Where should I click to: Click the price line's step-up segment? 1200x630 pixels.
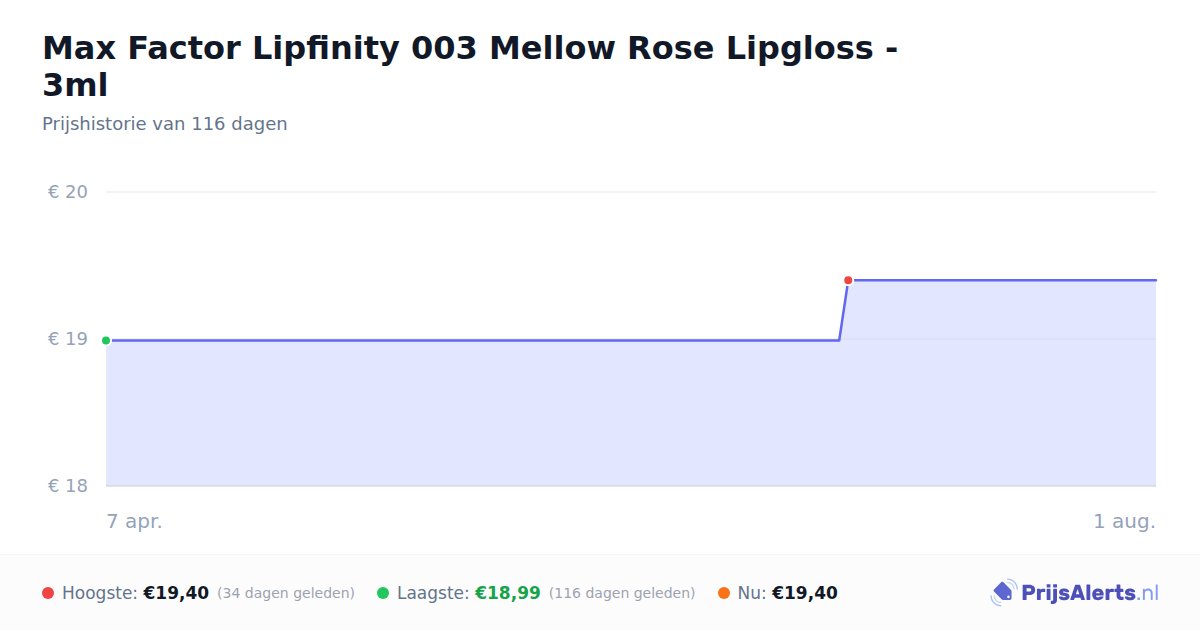click(843, 310)
